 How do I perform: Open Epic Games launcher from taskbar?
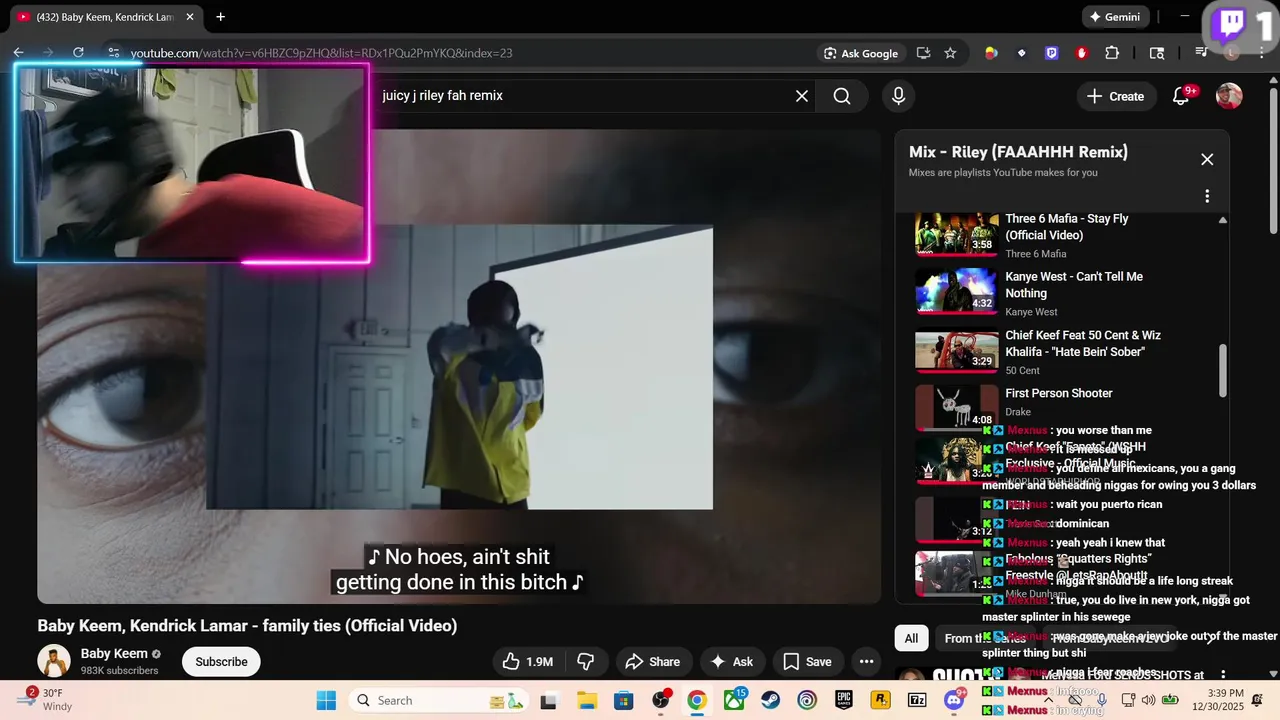[x=844, y=700]
